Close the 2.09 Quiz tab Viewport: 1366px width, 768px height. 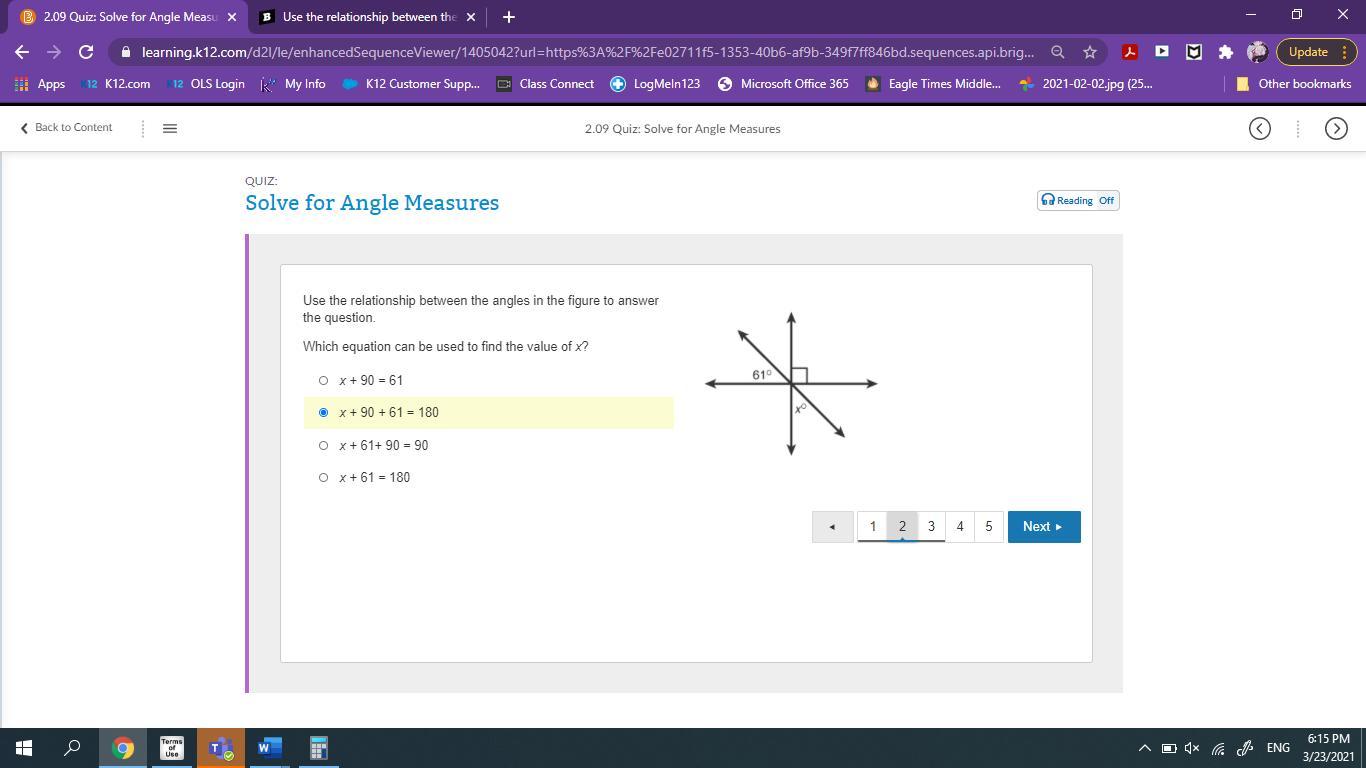click(x=232, y=17)
